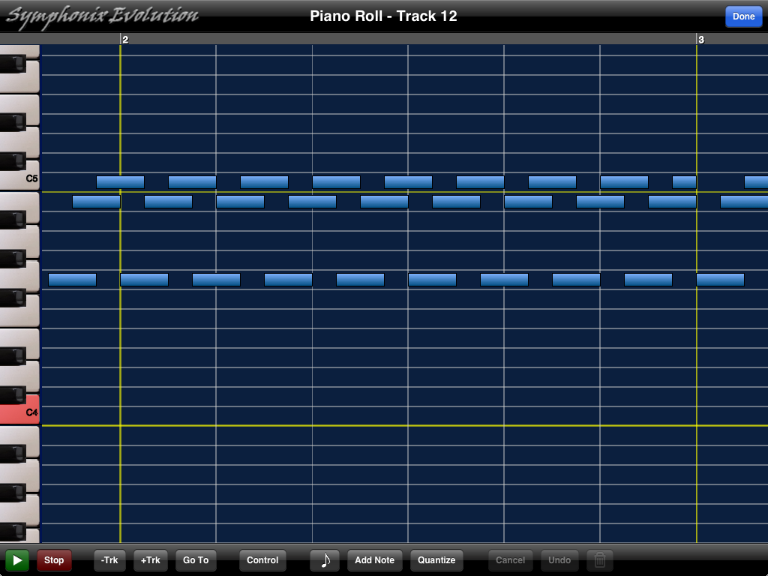Open the Control menu
Screen dimensions: 768x576
pos(262,560)
